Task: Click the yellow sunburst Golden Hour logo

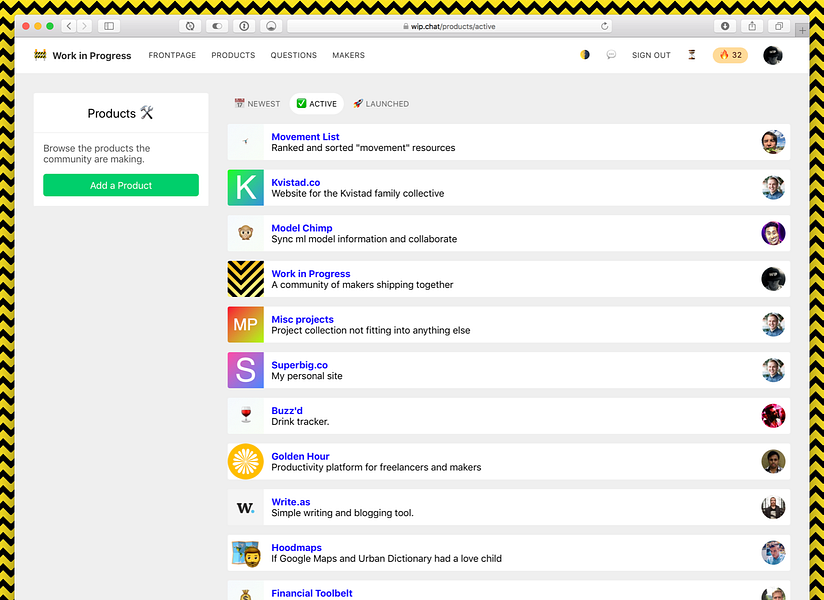Action: click(x=245, y=461)
